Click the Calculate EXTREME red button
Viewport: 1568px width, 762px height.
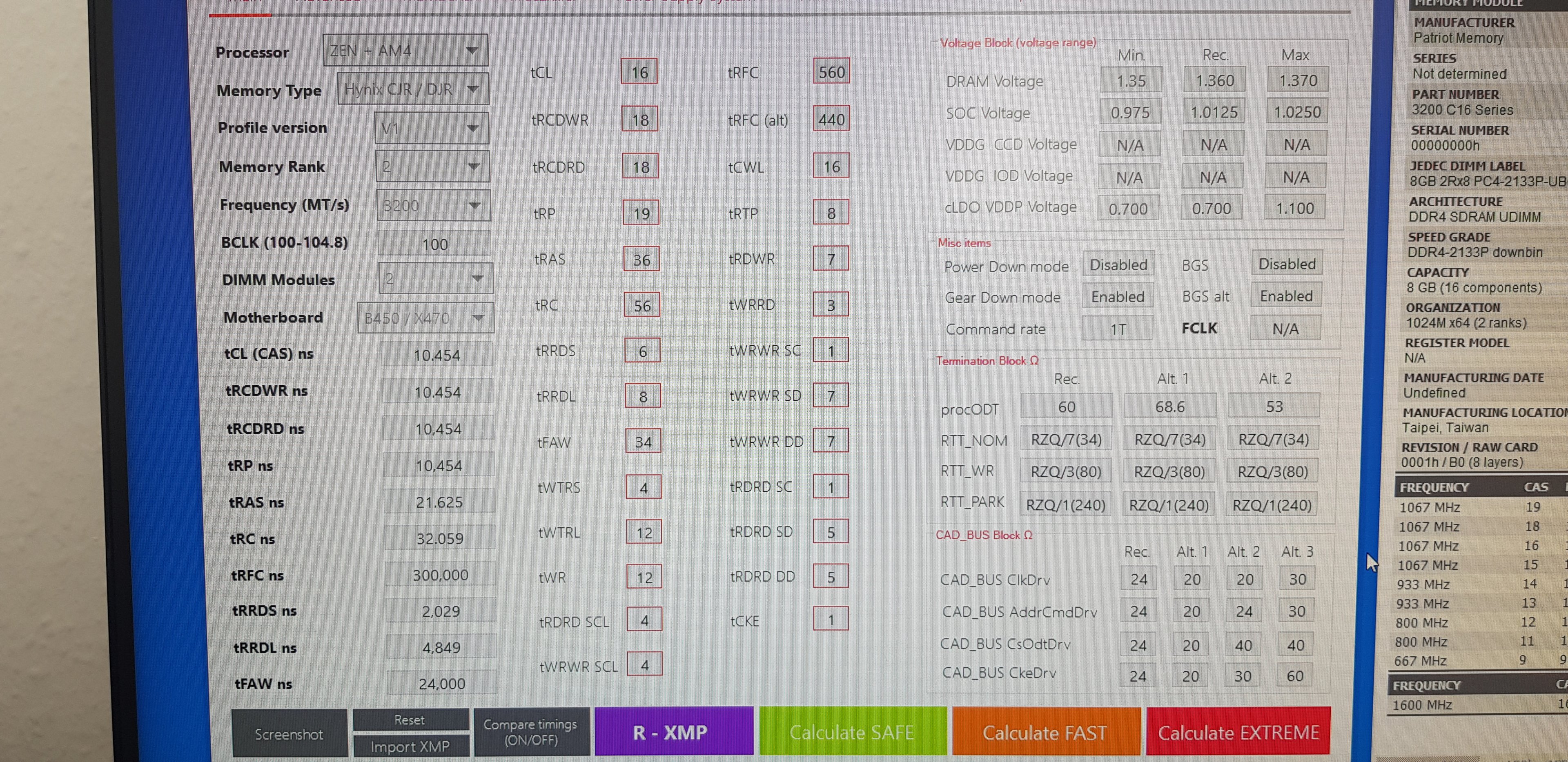1238,732
